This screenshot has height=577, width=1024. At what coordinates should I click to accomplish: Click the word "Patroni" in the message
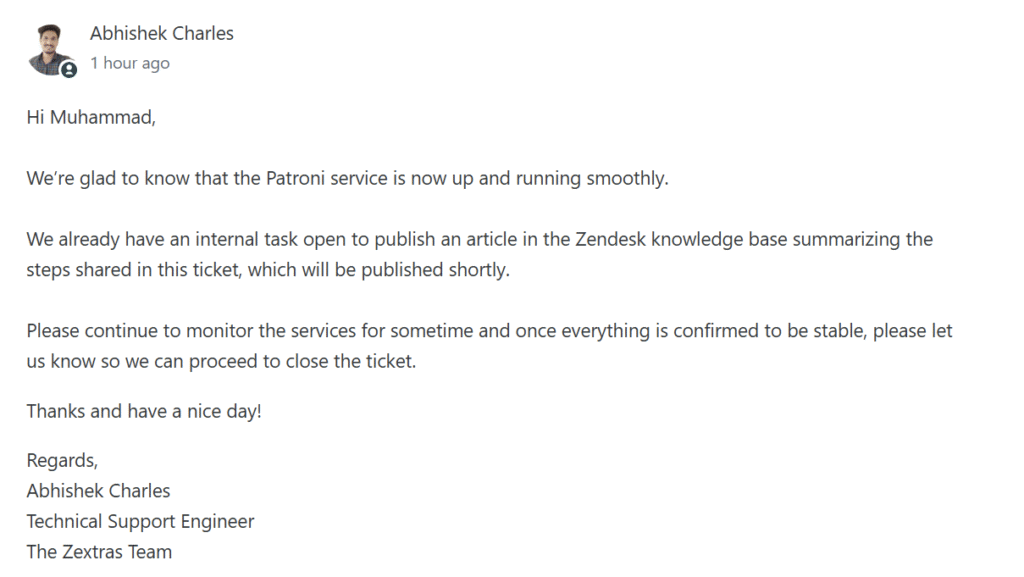(x=296, y=179)
